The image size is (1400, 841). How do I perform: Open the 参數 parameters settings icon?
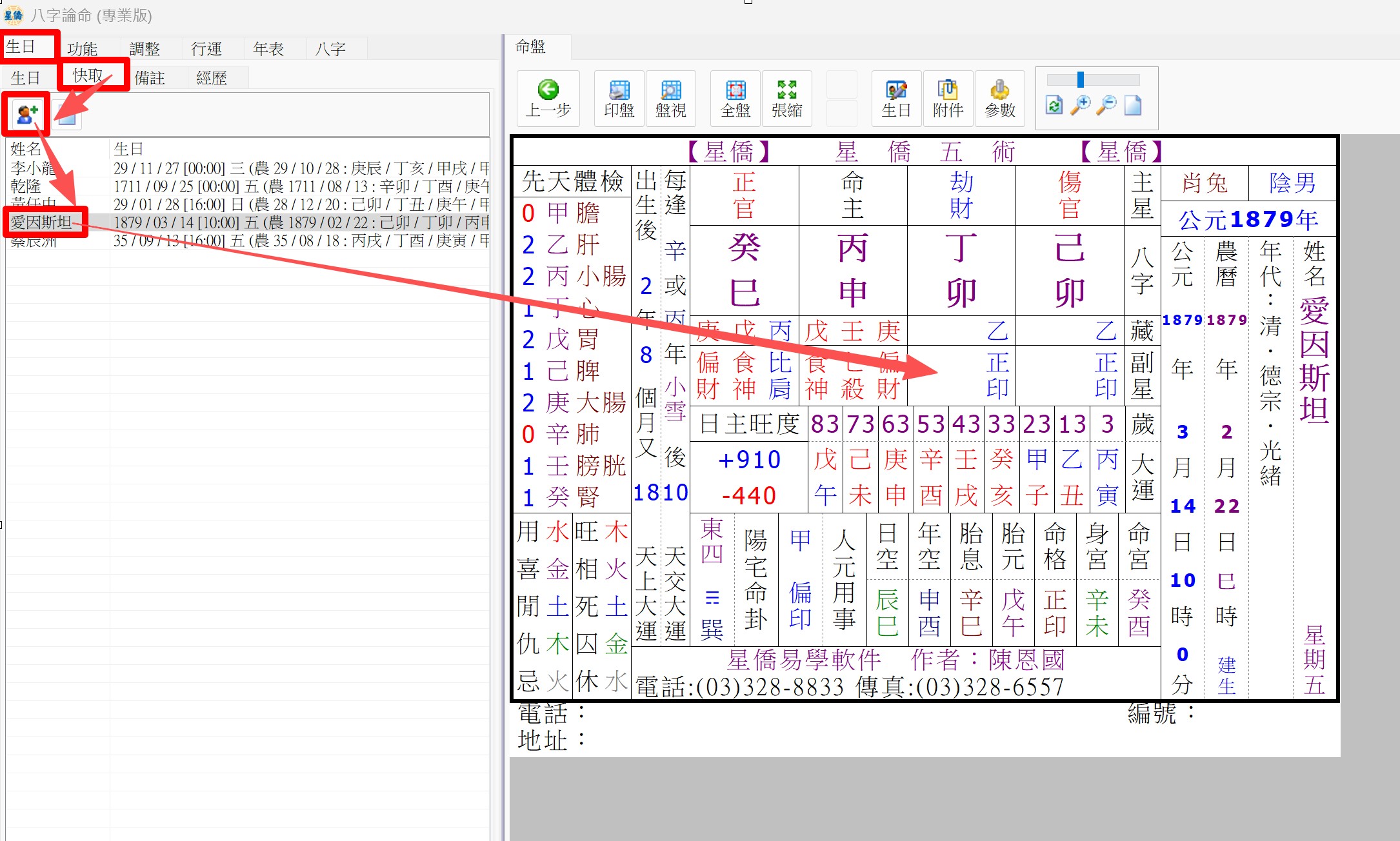(x=999, y=98)
